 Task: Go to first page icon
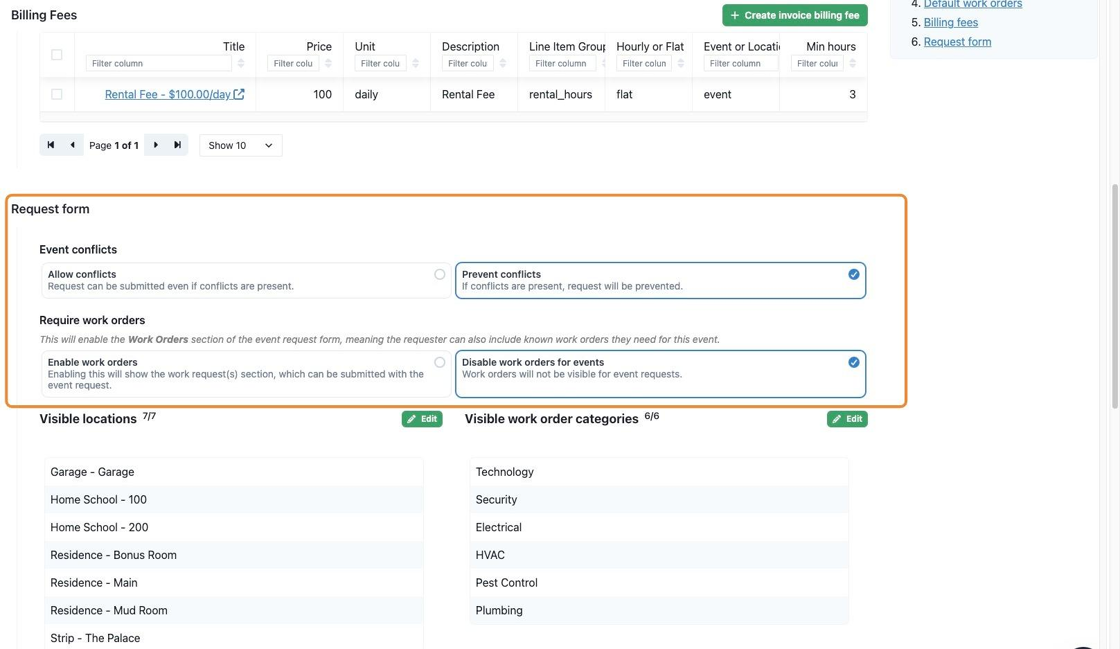[x=51, y=145]
